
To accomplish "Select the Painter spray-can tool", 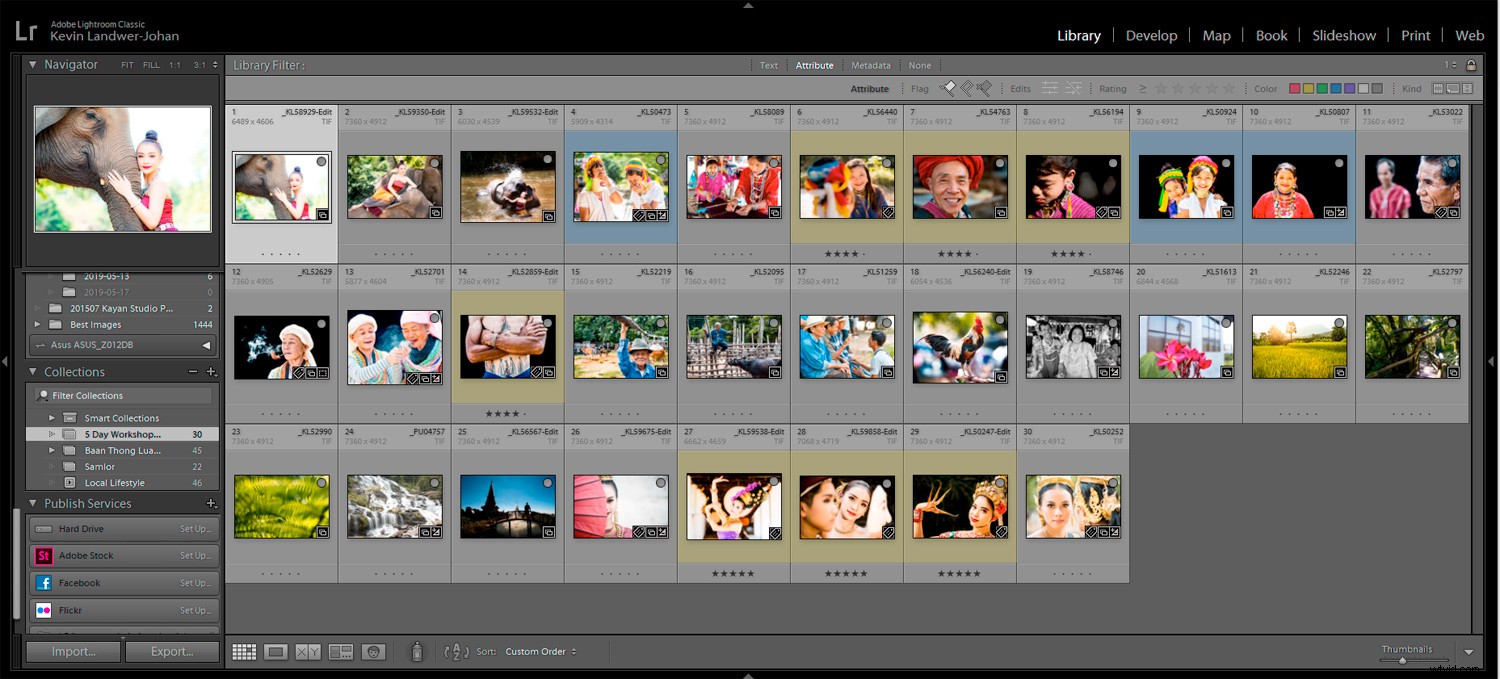I will [x=417, y=651].
